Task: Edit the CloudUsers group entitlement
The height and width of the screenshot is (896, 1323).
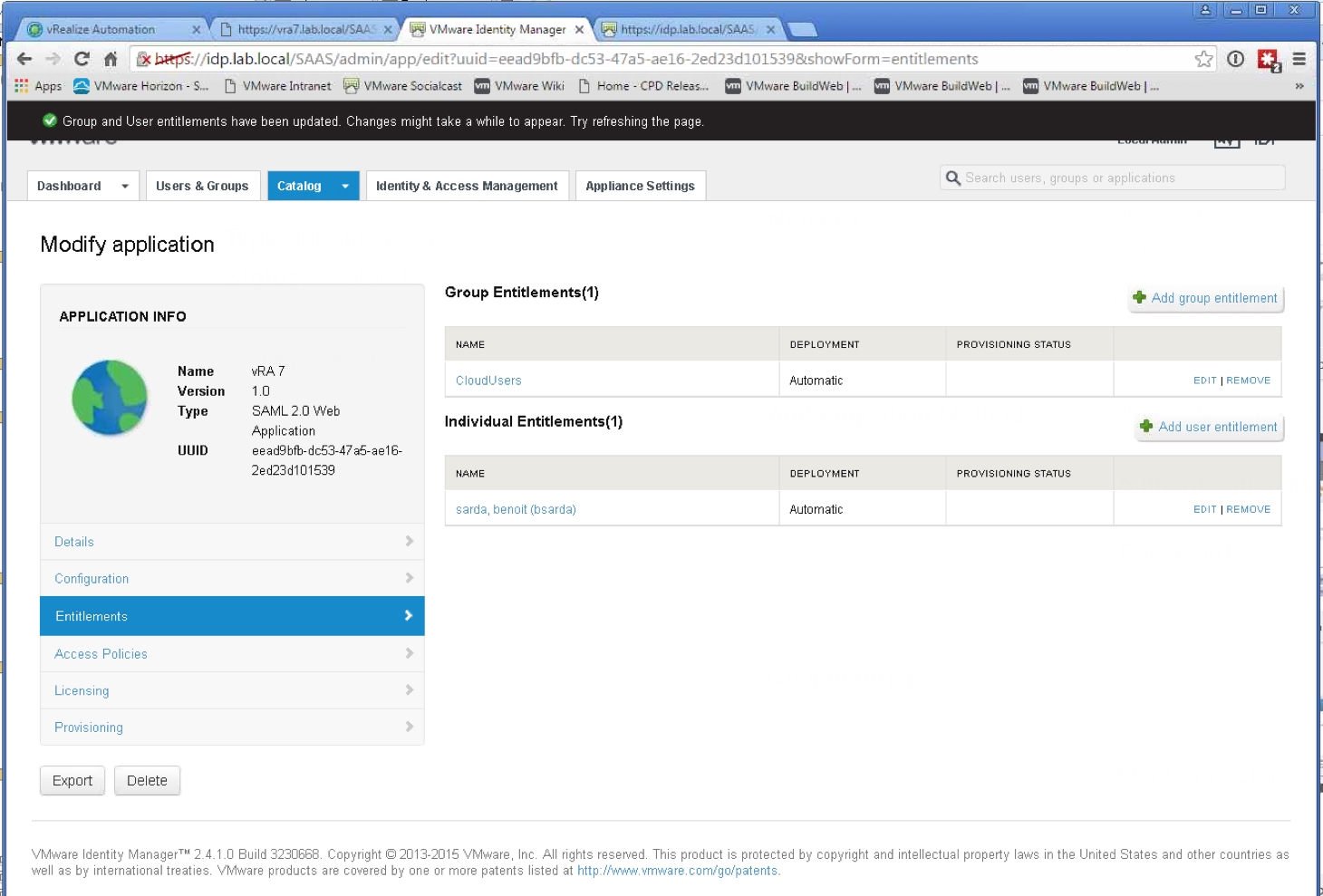Action: [1204, 381]
